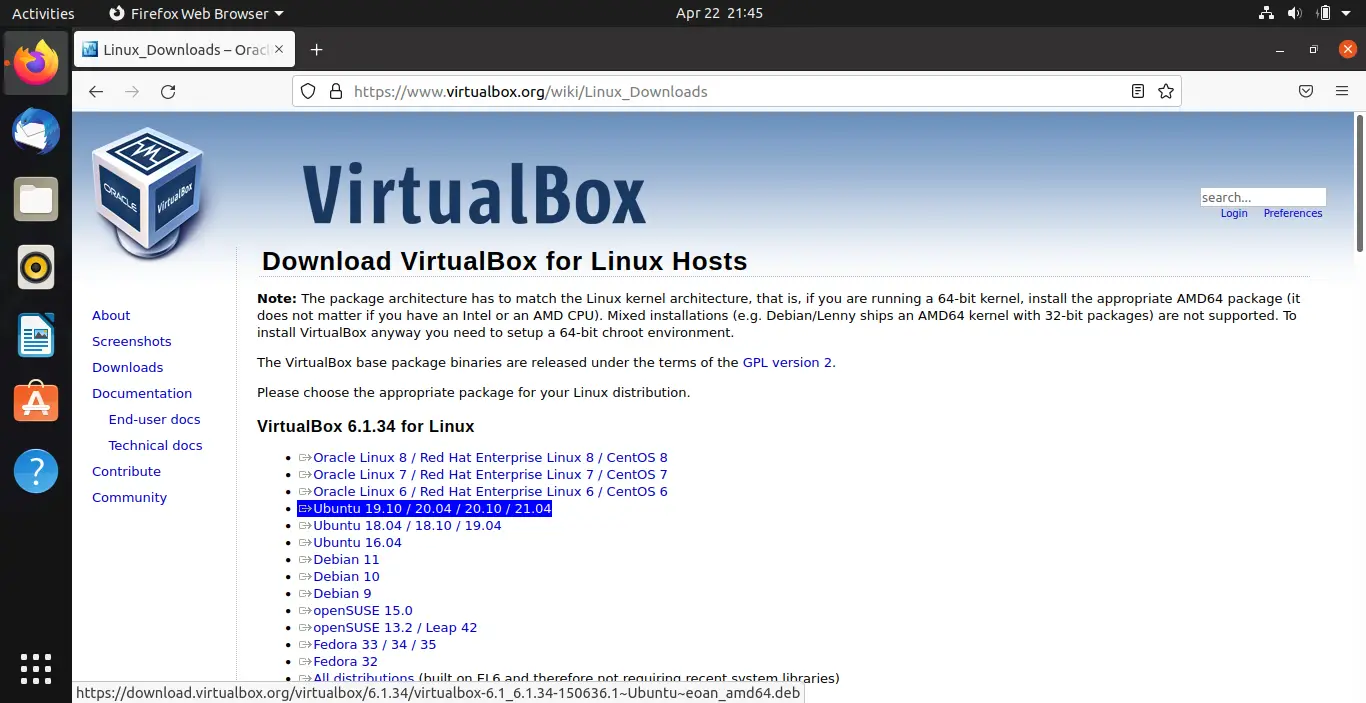Open Rhythmbox music player from dock
This screenshot has height=703, width=1366.
tap(36, 267)
